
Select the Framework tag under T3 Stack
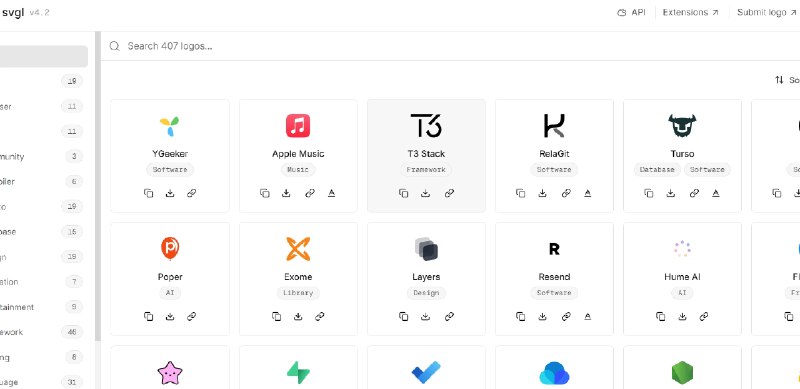tap(426, 169)
